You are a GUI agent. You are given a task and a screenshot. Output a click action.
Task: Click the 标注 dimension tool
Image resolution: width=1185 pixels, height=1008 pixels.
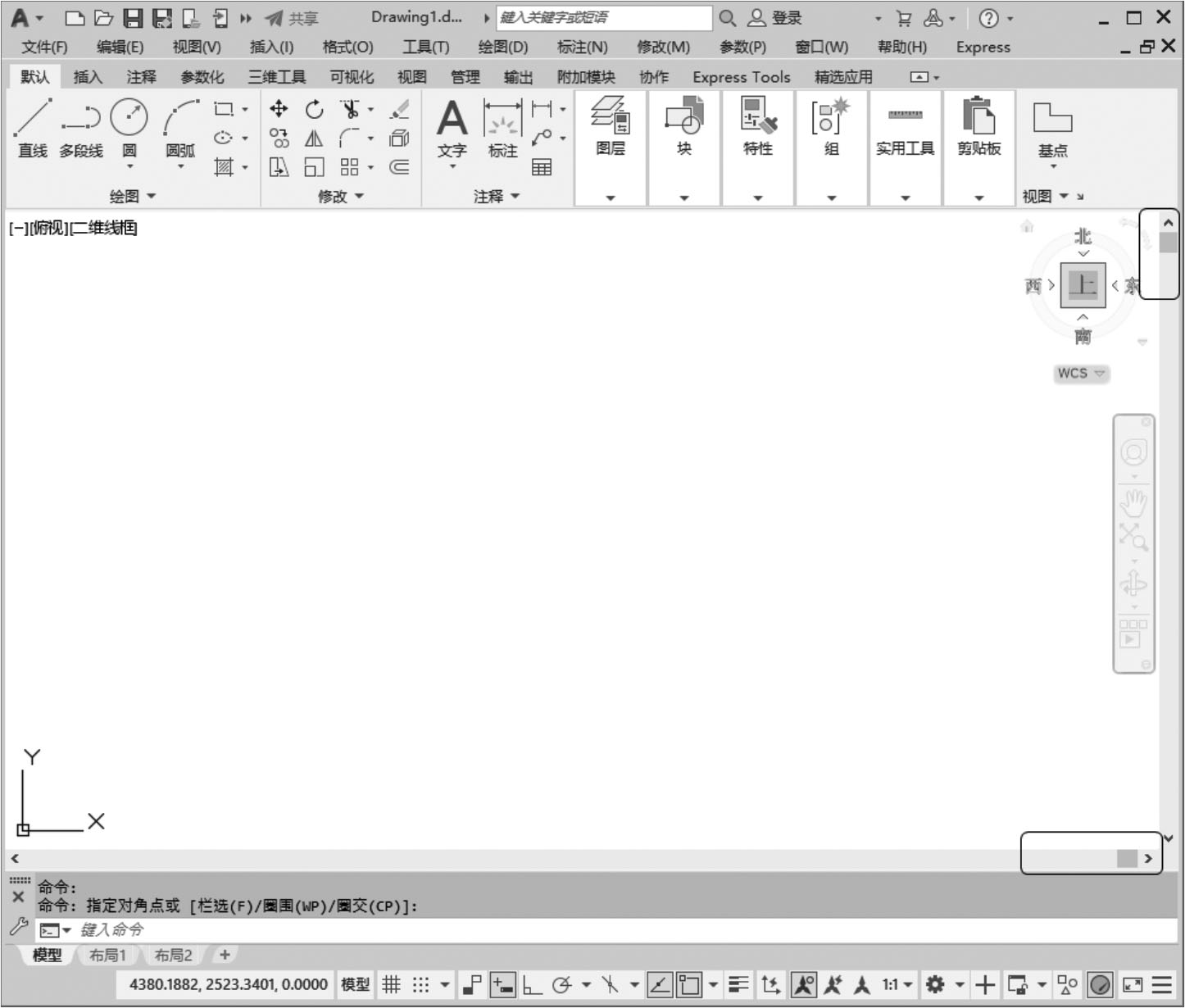[x=502, y=129]
